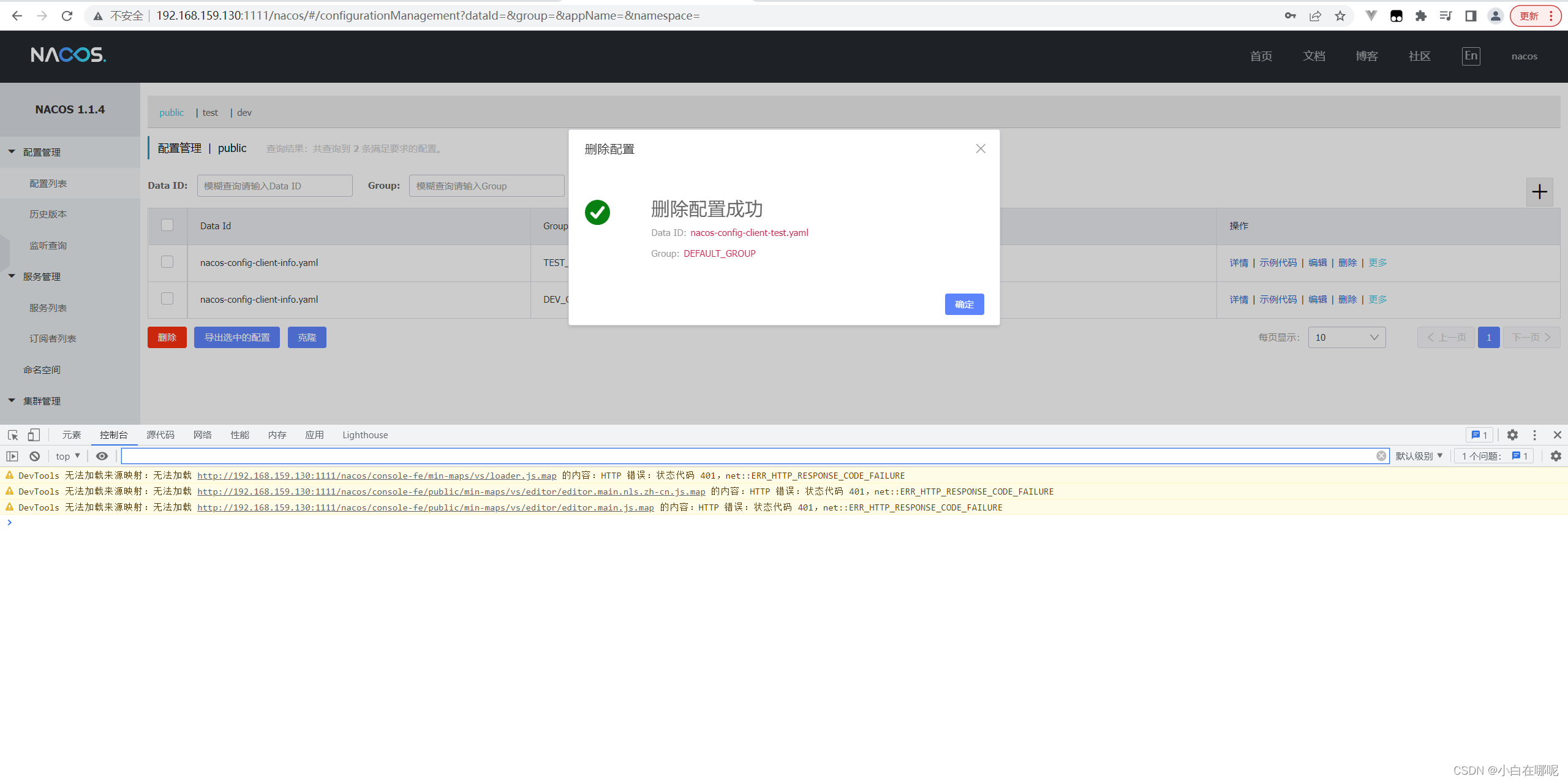Check the select-all checkbox in table header

tap(167, 225)
